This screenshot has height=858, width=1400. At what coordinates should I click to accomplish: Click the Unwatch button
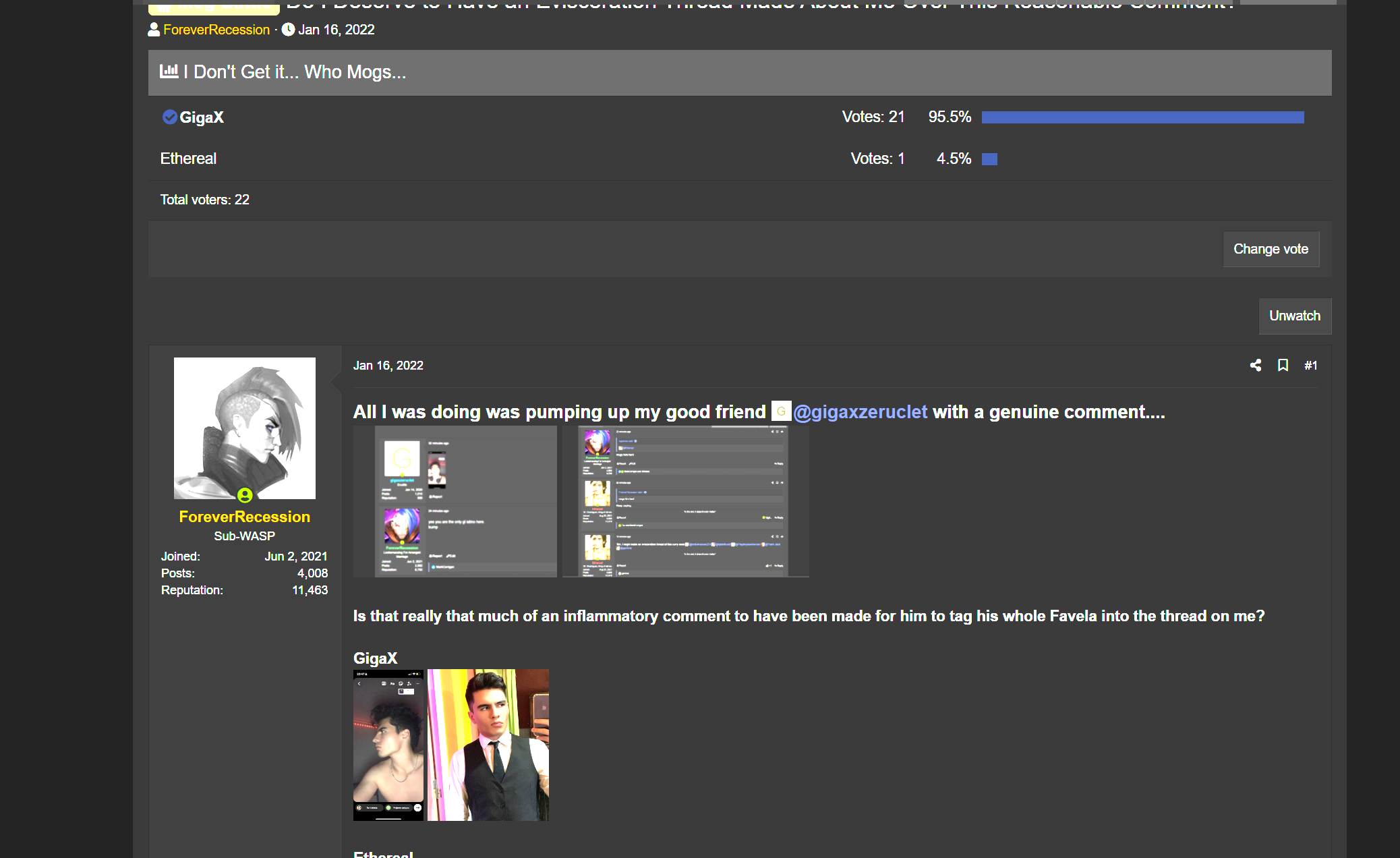click(1295, 316)
